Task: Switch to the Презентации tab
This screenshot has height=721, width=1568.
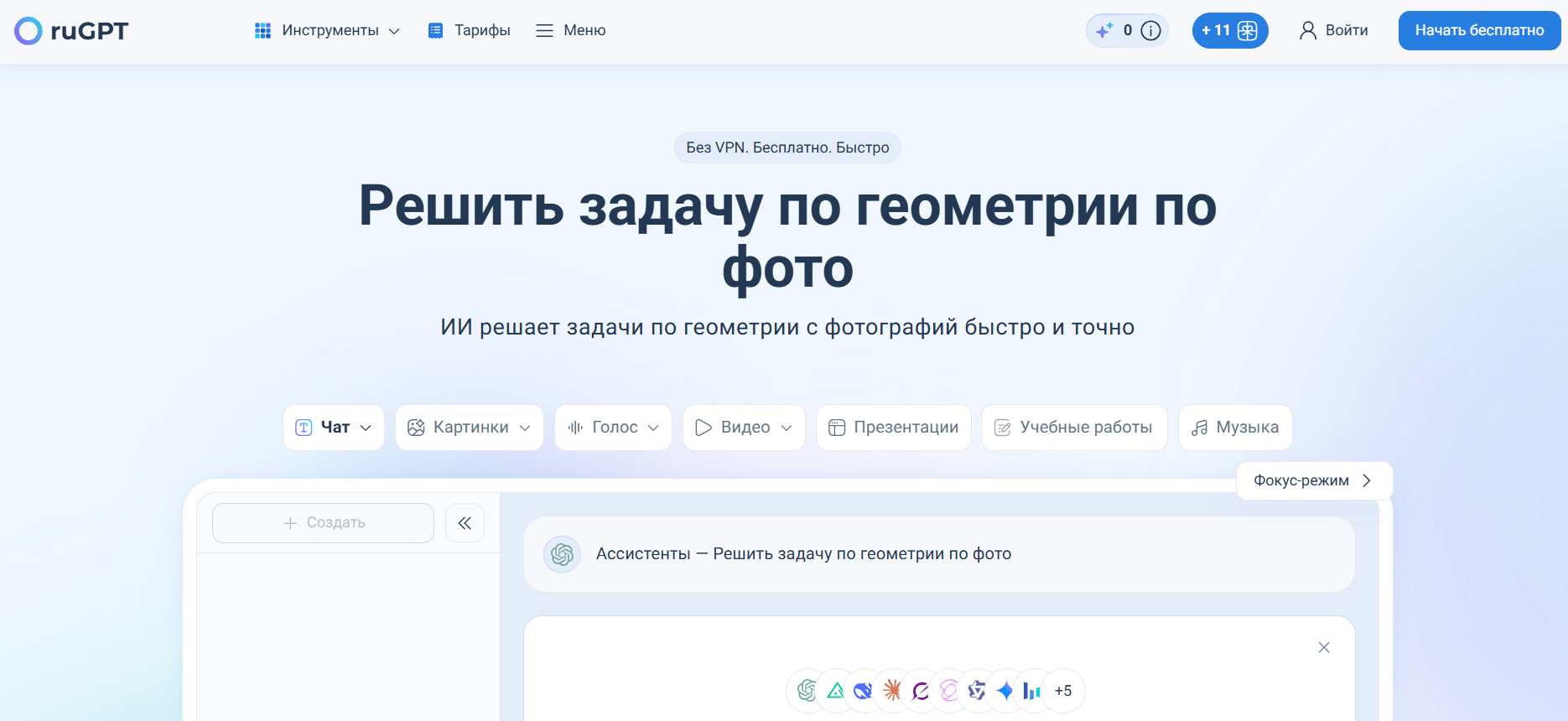Action: click(893, 428)
